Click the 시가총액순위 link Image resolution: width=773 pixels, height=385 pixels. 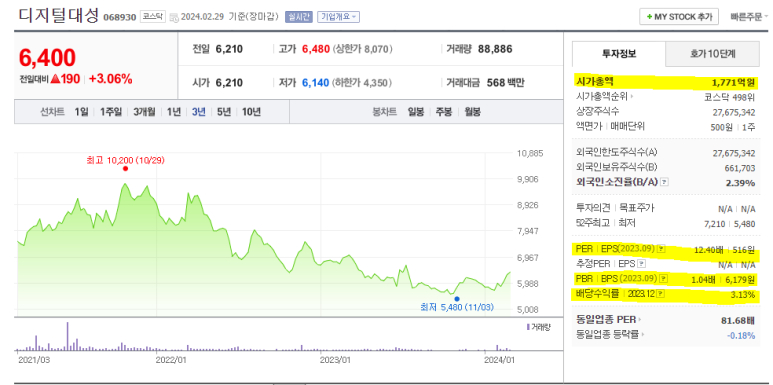point(602,97)
